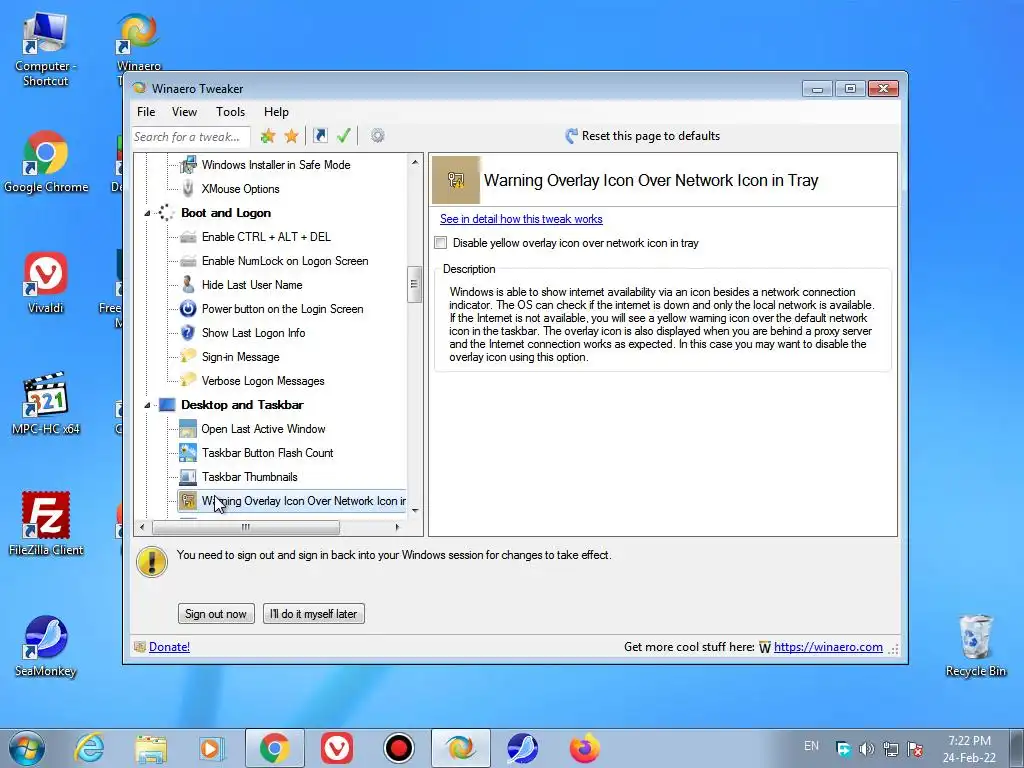Click the export shortcut arrow toolbar icon
The image size is (1024, 768).
click(x=320, y=136)
